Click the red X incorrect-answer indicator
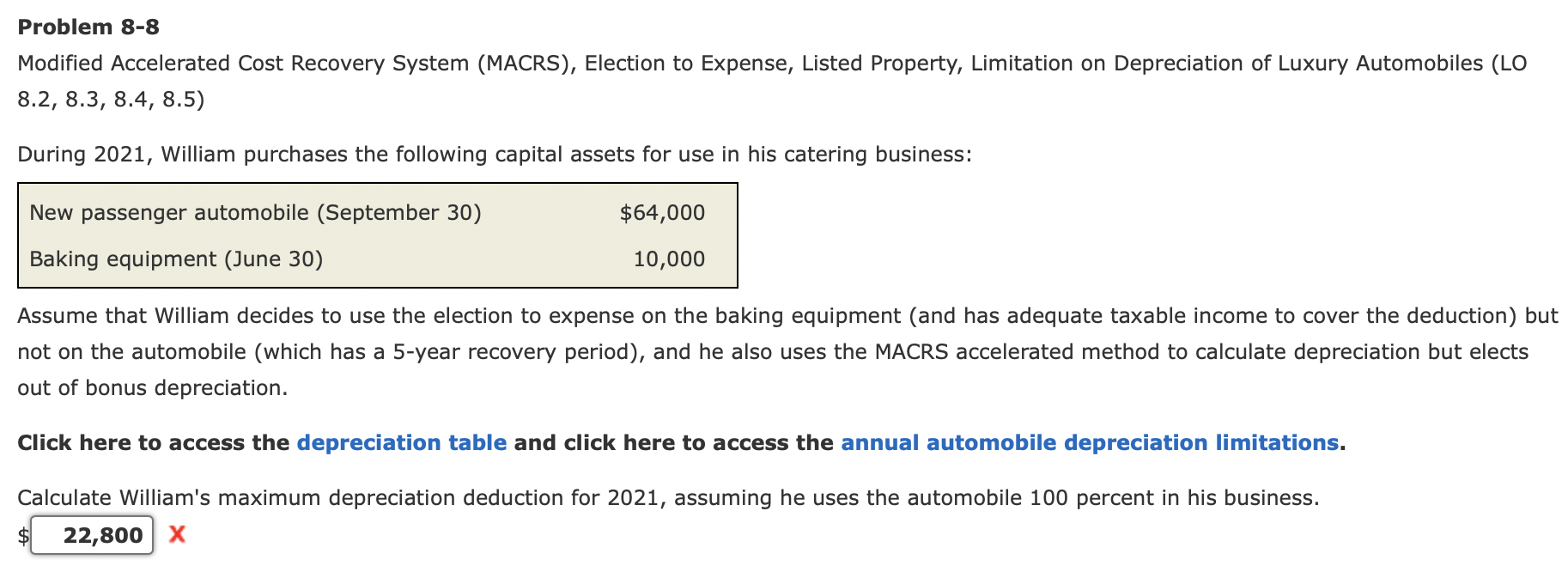1568x572 pixels. pos(178,534)
